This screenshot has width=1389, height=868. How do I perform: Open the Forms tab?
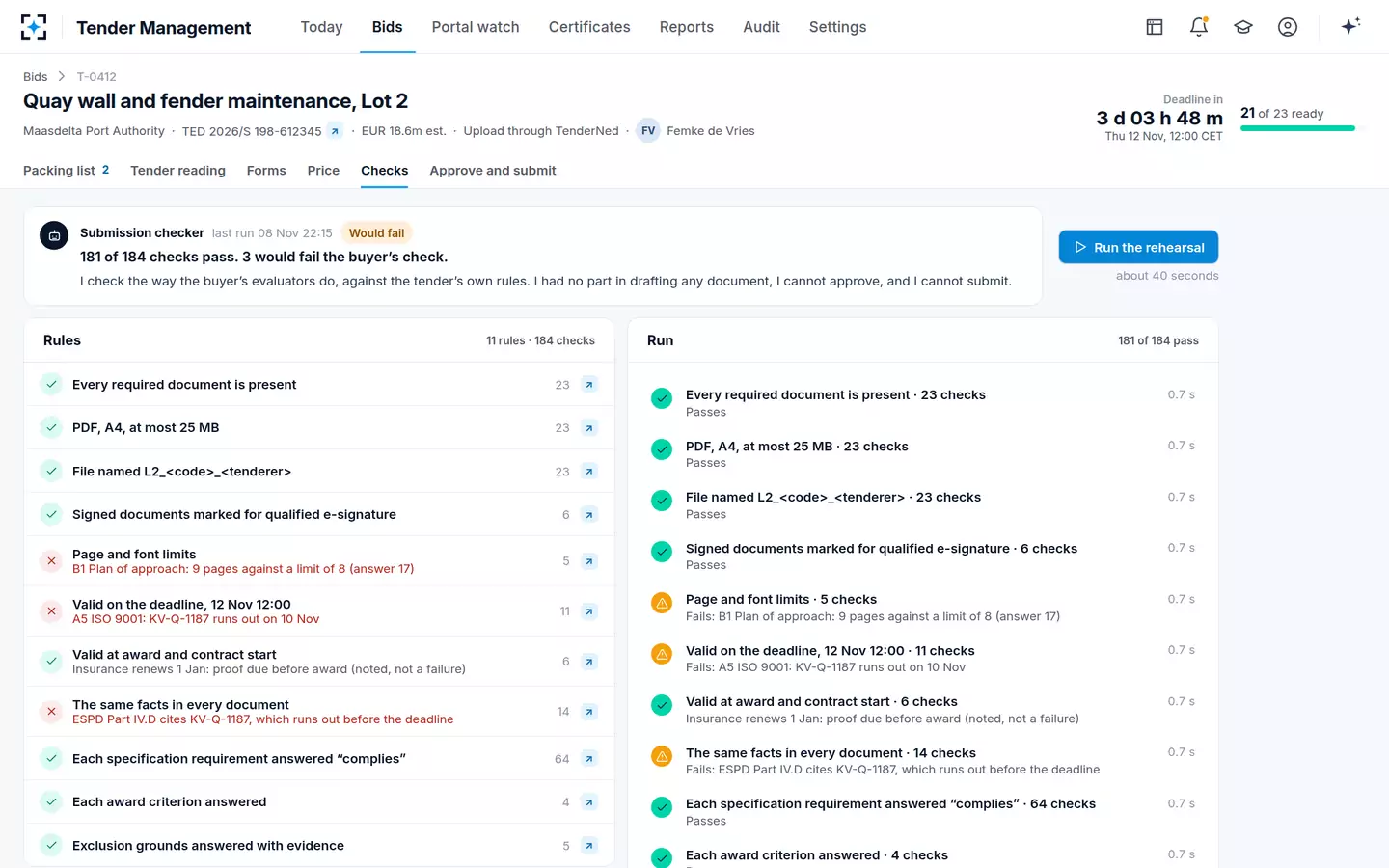(x=266, y=171)
